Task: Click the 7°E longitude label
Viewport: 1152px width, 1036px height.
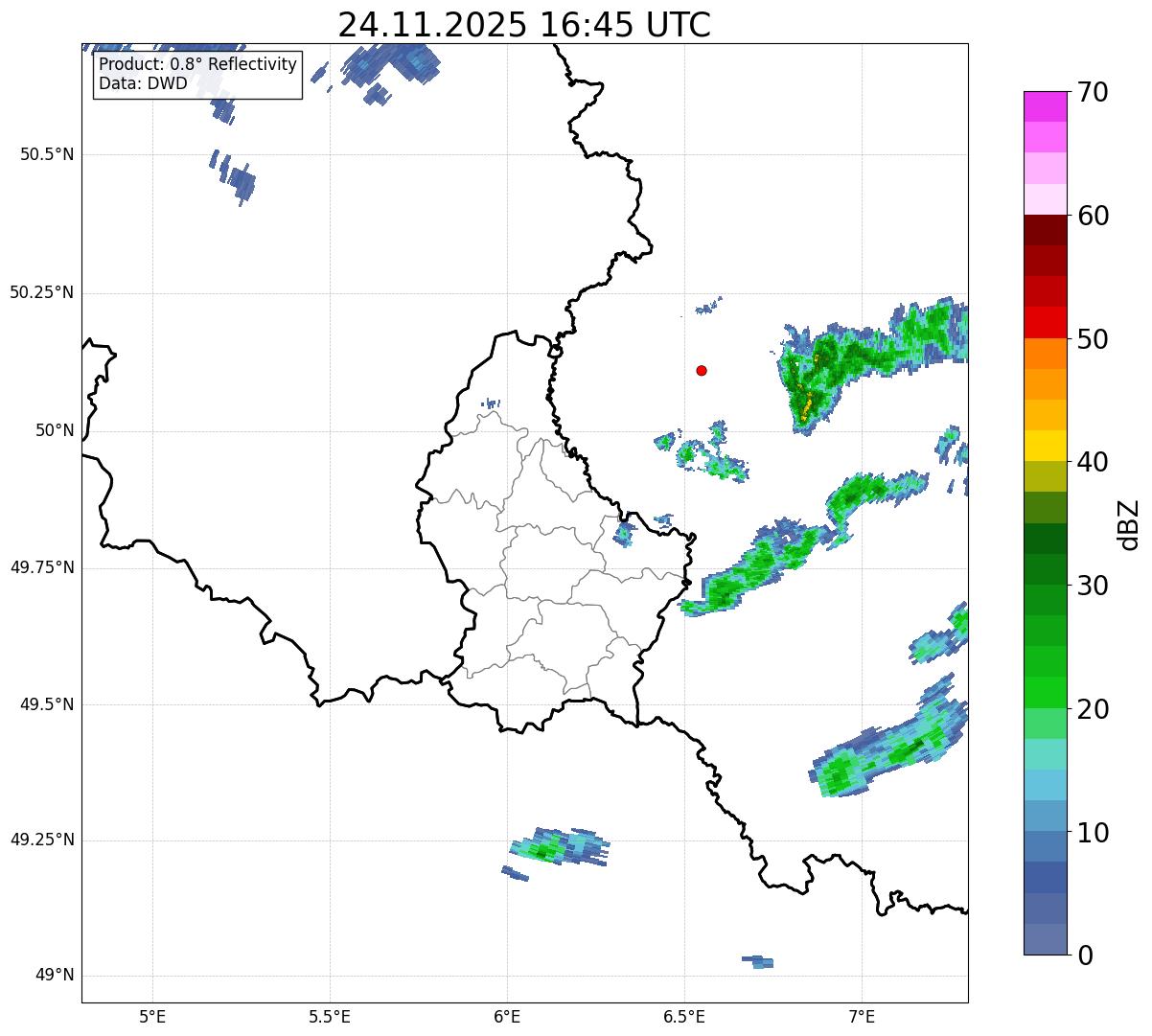Action: click(x=862, y=1016)
